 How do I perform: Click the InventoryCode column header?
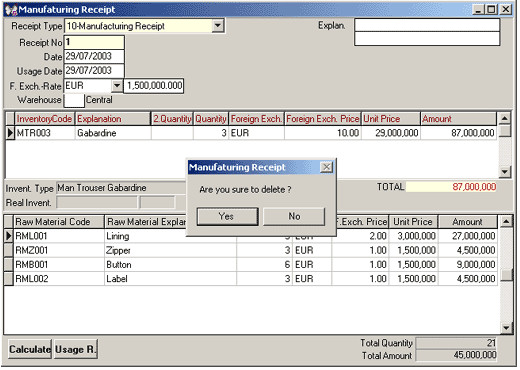click(44, 119)
